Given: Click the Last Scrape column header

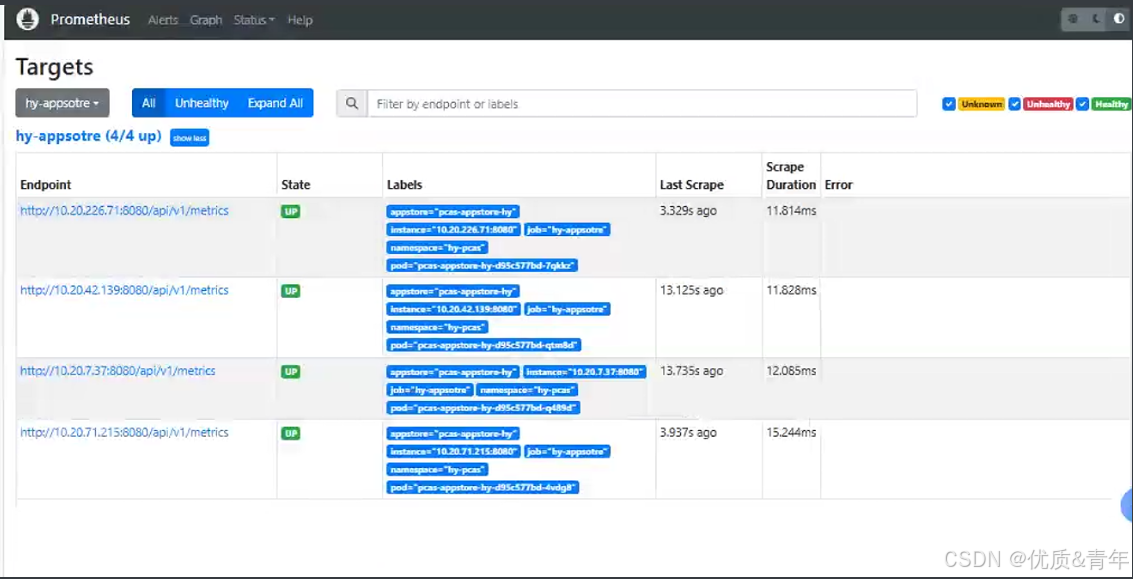Looking at the screenshot, I should tap(692, 185).
